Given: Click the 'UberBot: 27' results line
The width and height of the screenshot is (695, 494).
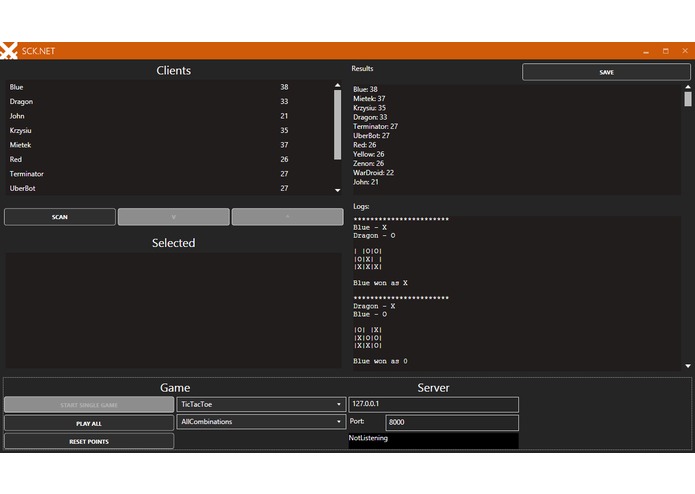Looking at the screenshot, I should [371, 136].
